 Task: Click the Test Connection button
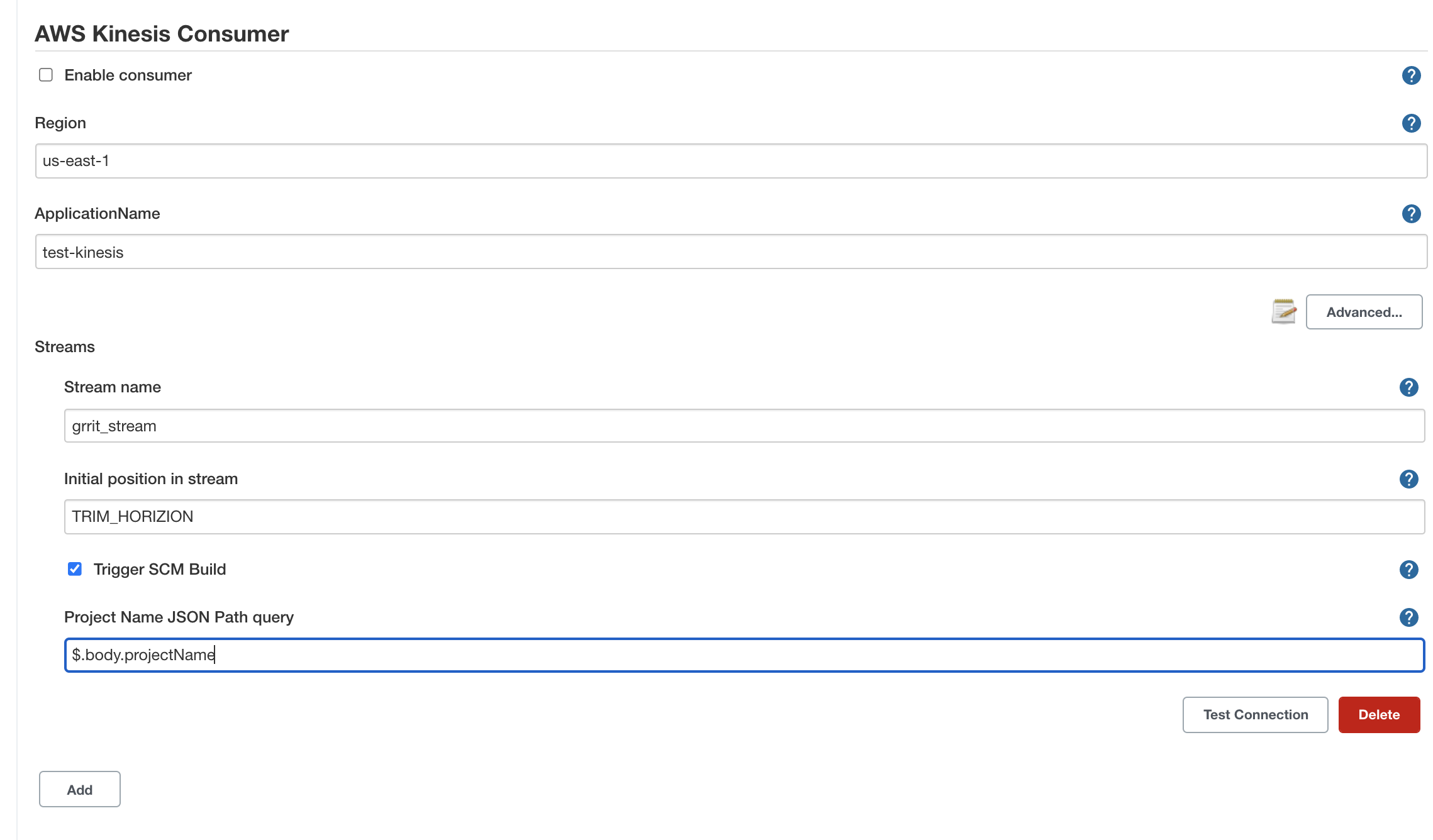click(x=1255, y=714)
